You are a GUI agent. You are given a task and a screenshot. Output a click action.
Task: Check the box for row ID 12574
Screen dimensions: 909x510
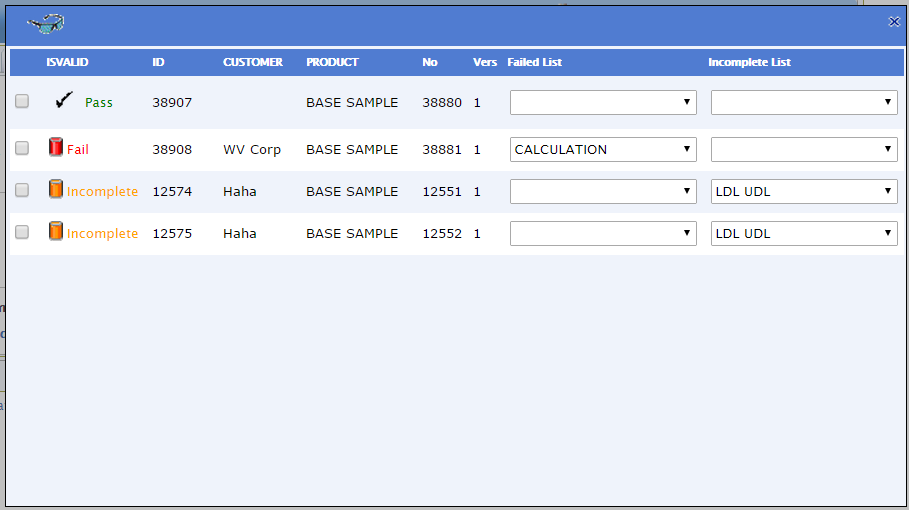pyautogui.click(x=22, y=190)
